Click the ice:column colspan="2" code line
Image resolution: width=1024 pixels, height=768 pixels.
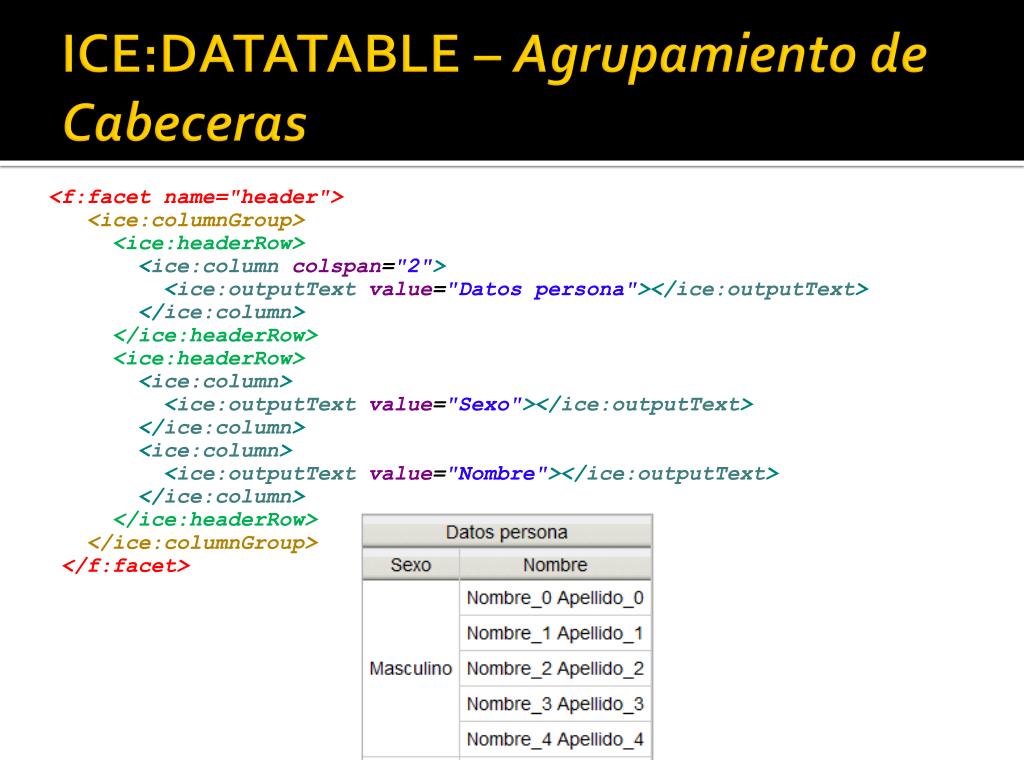[293, 266]
